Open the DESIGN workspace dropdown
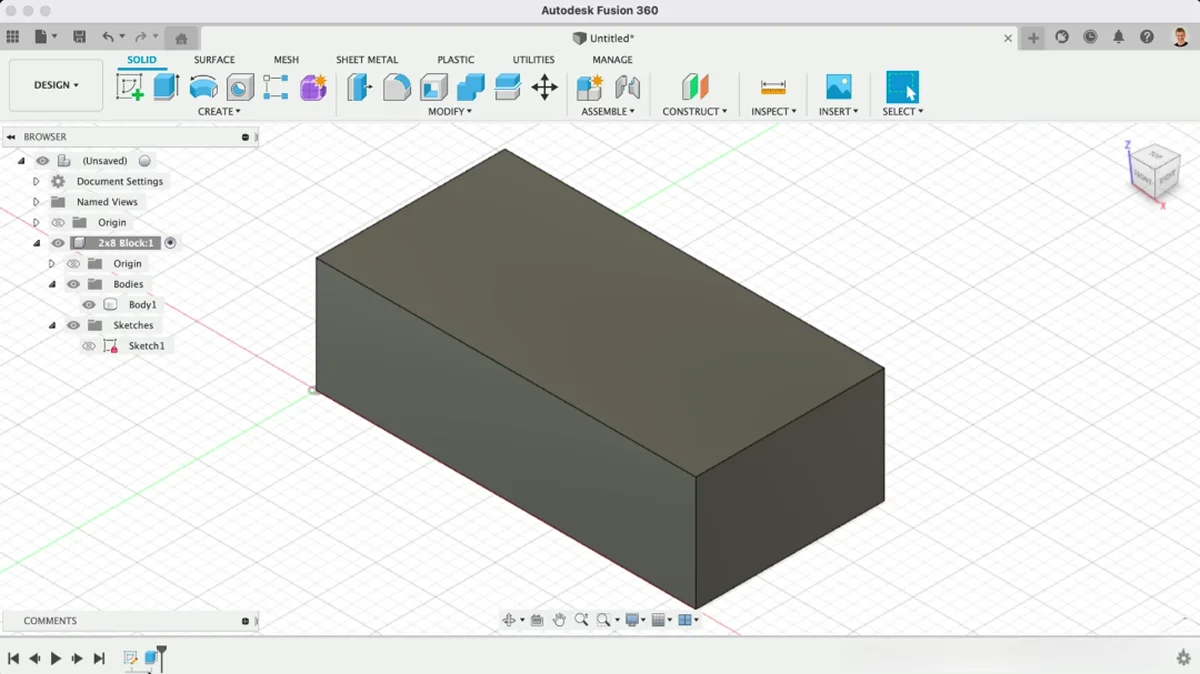The image size is (1200, 674). click(x=56, y=85)
